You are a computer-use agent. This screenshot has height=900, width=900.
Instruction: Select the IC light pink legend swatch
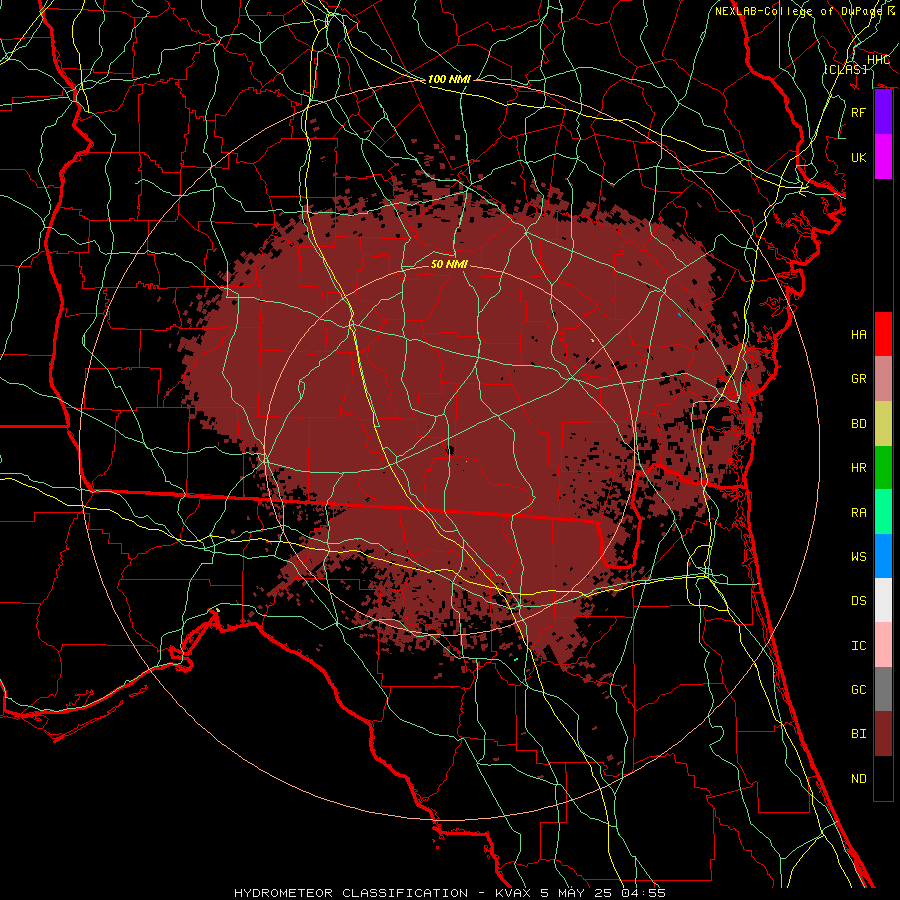(x=883, y=645)
